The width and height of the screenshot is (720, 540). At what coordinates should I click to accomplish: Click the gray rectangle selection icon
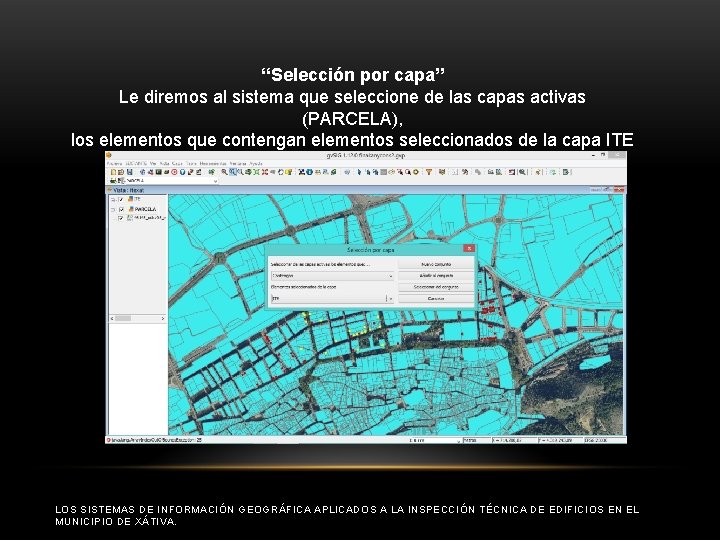383,172
